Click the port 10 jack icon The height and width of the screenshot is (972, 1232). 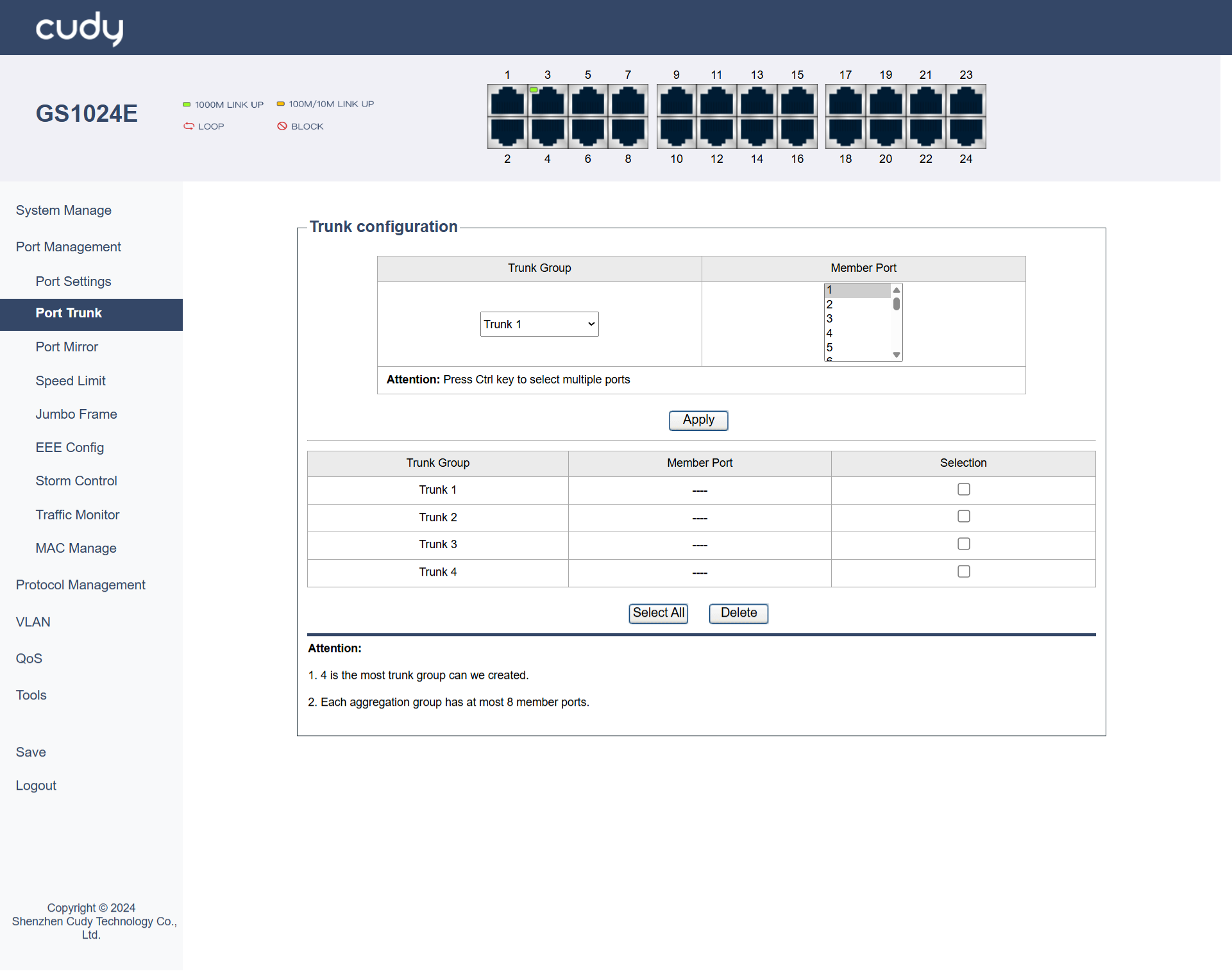[x=676, y=131]
